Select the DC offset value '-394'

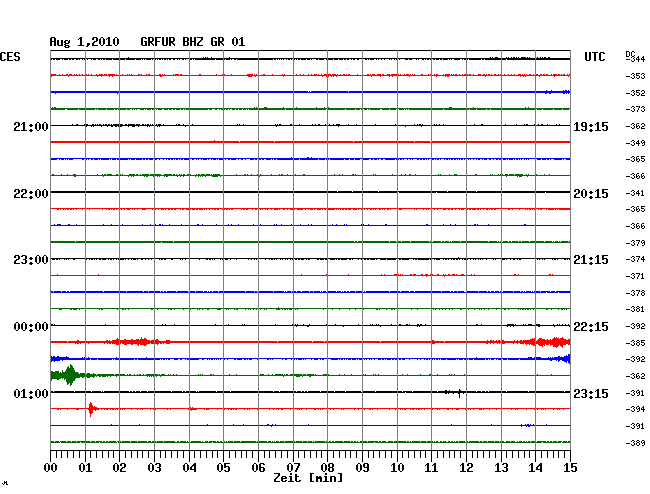click(635, 409)
